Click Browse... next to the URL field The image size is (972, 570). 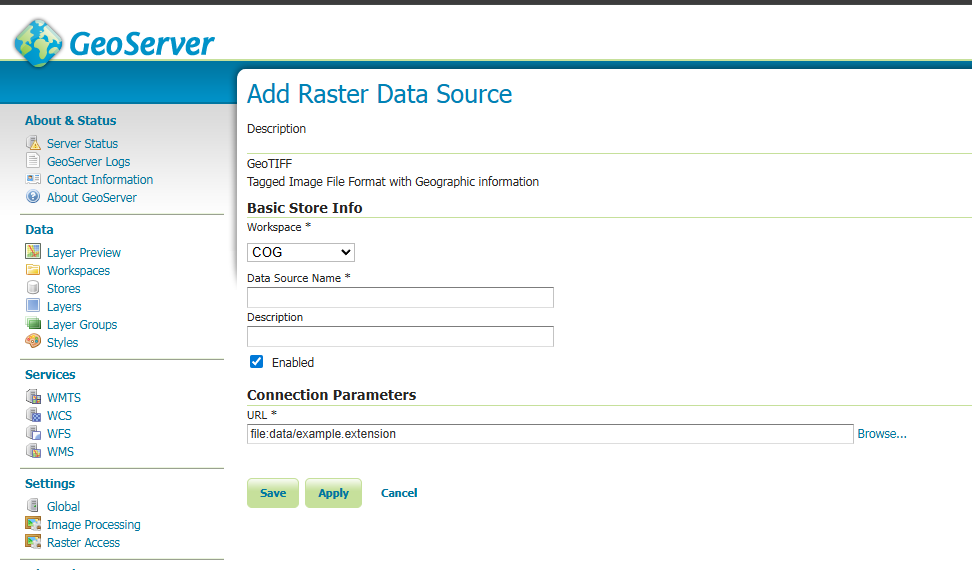(881, 434)
